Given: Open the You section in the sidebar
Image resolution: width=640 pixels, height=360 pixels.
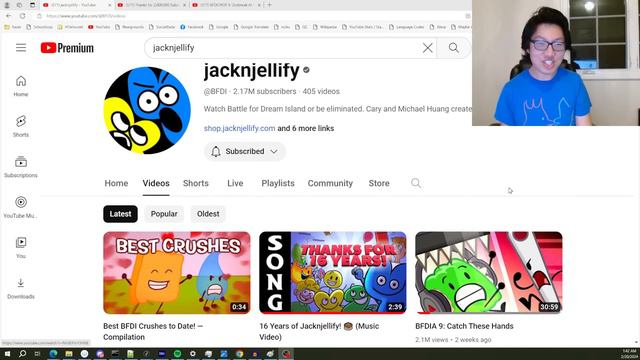Looking at the screenshot, I should 21,247.
